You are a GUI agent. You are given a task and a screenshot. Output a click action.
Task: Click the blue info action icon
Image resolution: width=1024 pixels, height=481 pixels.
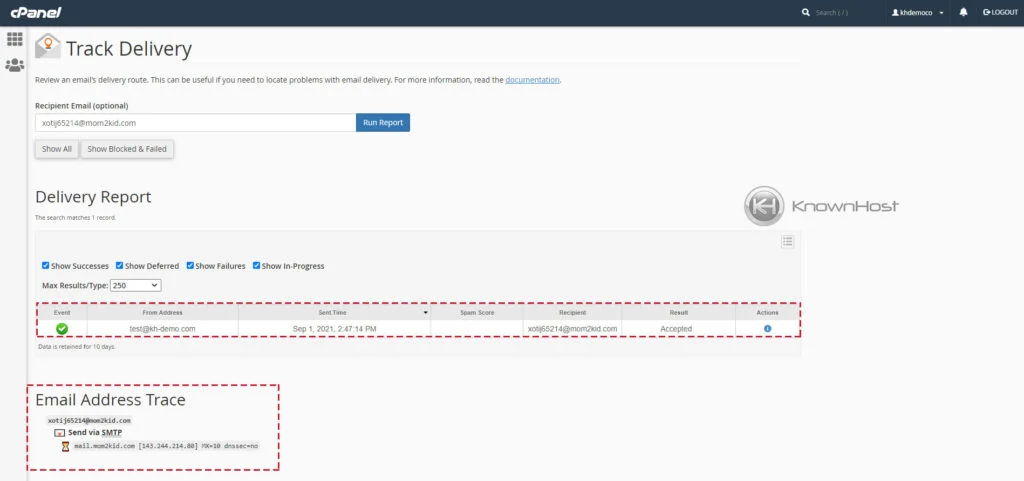(767, 329)
